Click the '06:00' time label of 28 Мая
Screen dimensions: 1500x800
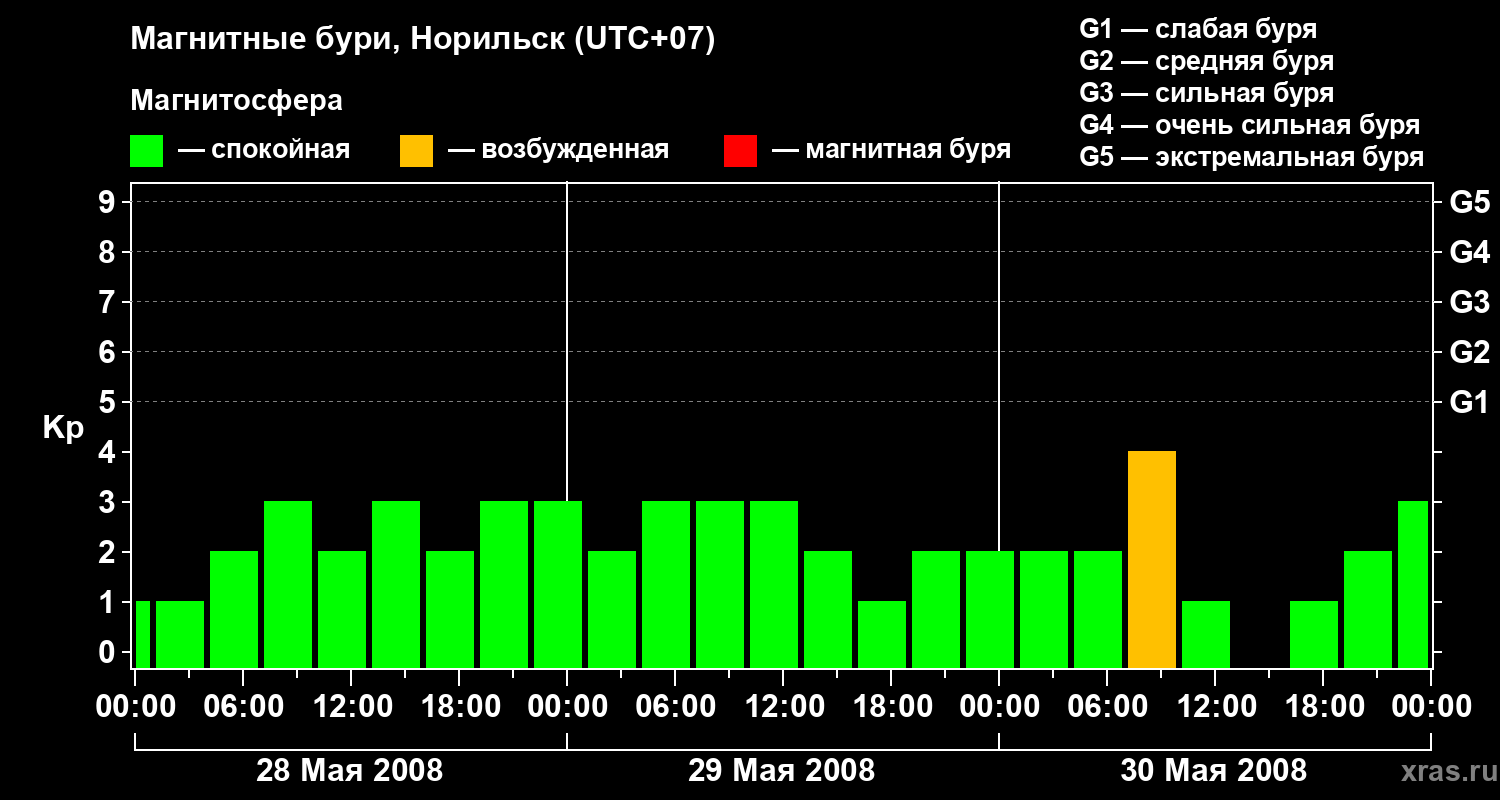(243, 707)
